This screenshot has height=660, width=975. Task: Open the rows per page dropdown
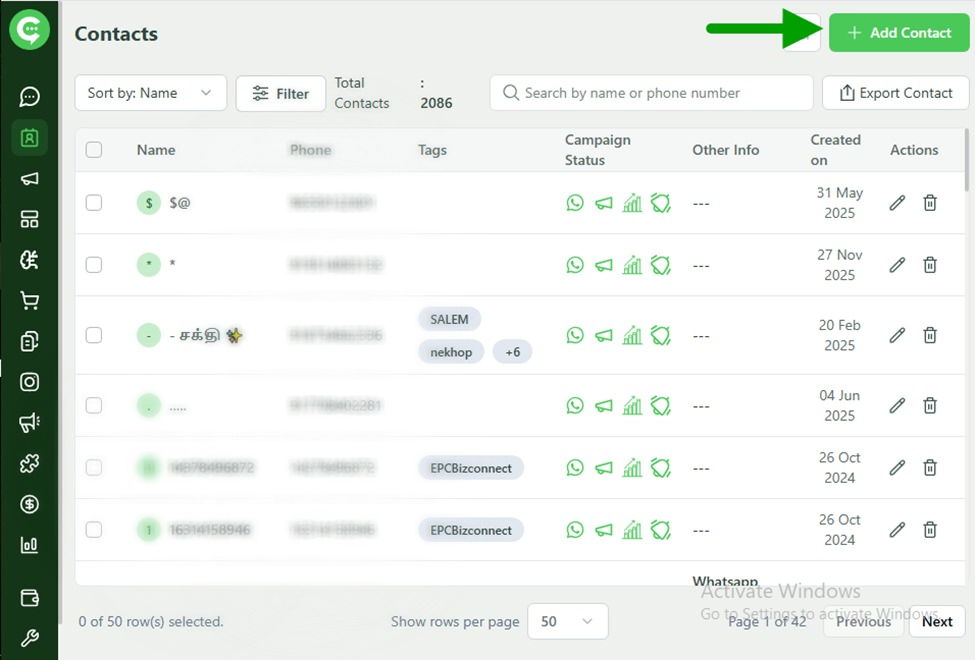tap(567, 621)
